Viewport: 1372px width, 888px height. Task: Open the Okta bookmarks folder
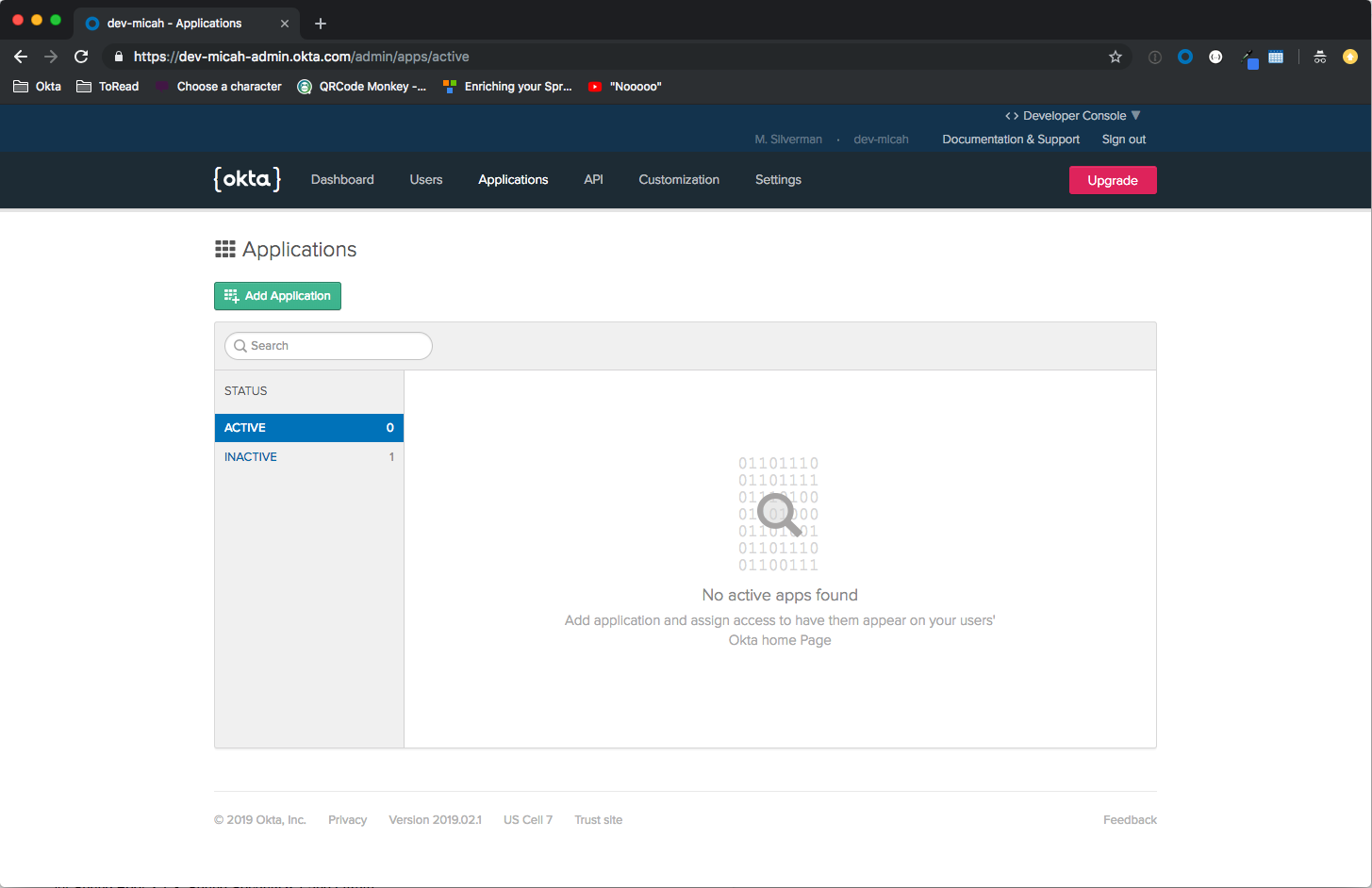coord(38,86)
